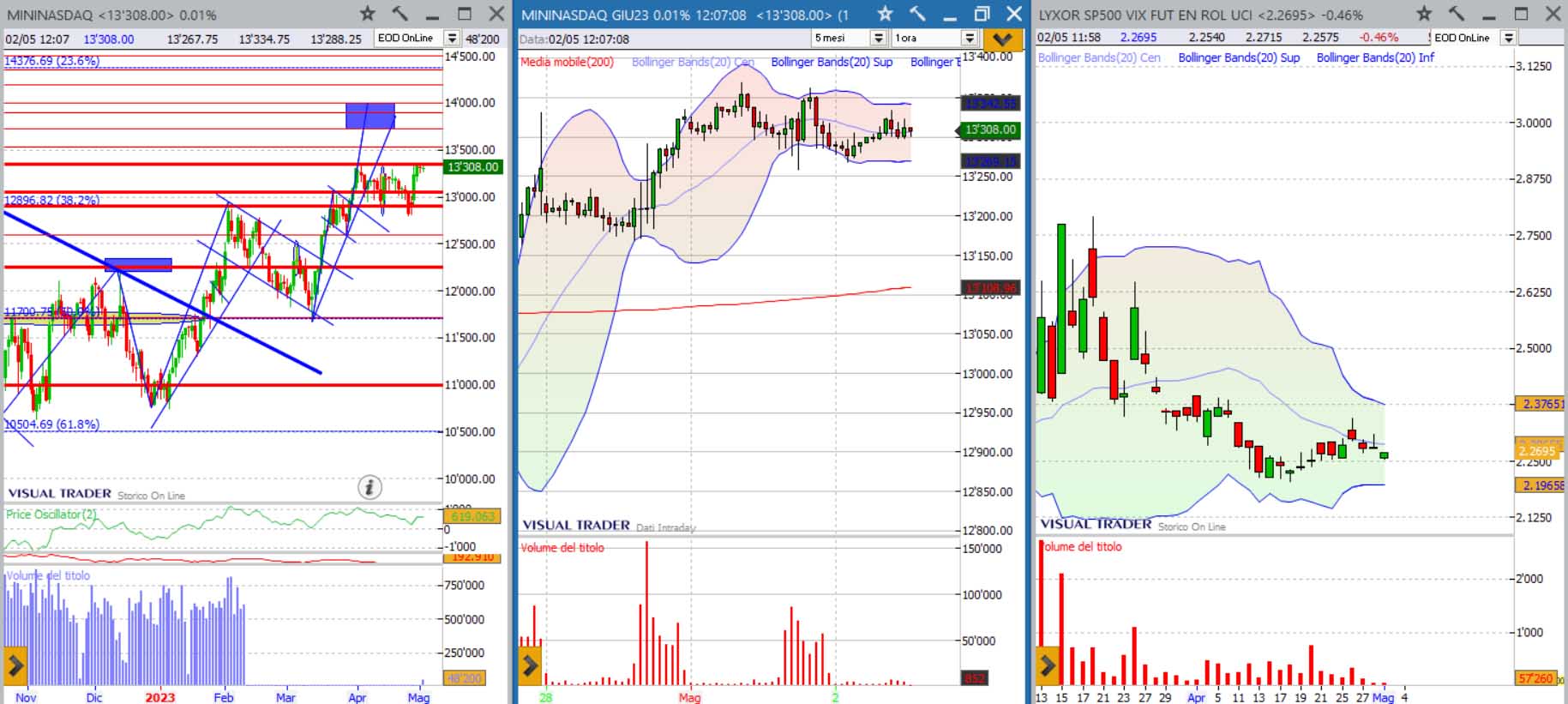Restore down the MININASDAQ GIU23 chart window

982,14
